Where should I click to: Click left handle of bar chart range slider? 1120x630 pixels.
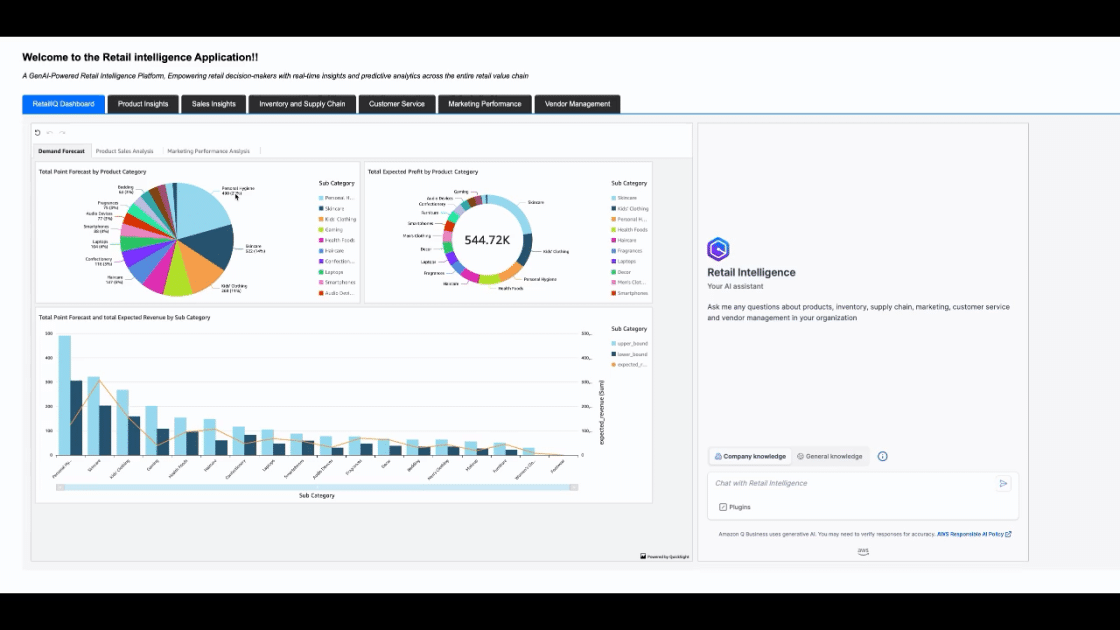tap(61, 487)
